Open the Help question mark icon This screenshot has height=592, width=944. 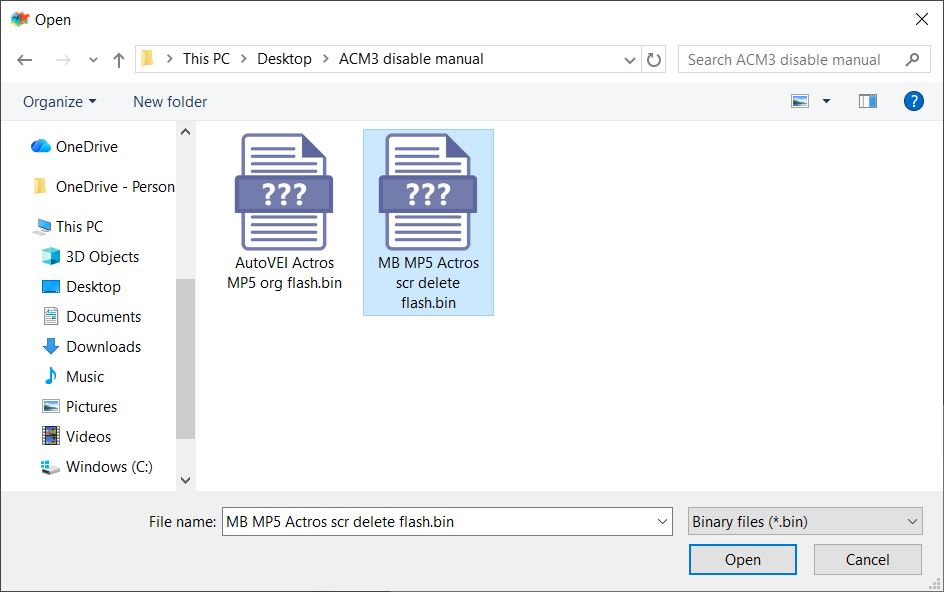click(912, 101)
